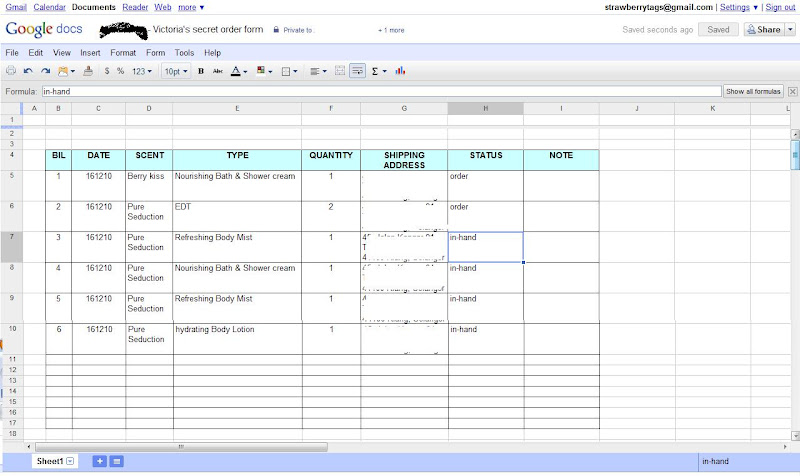Viewport: 800px width, 476px height.
Task: Open the Form menu
Action: coord(156,53)
